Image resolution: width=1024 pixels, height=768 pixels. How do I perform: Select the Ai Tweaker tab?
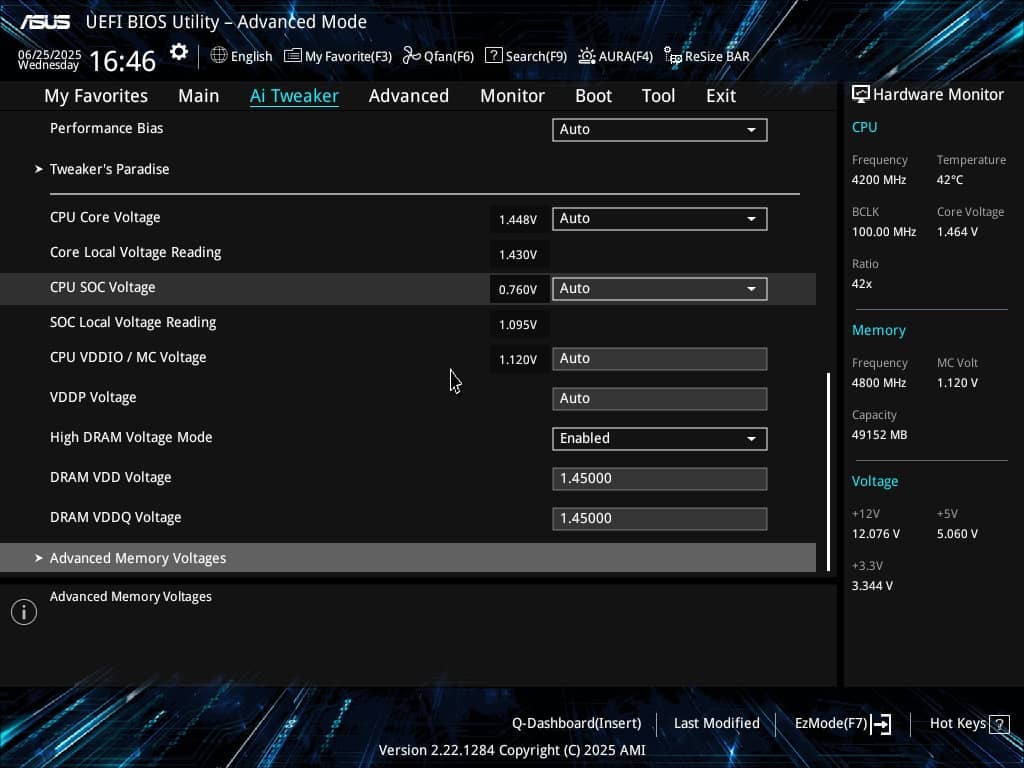coord(294,96)
